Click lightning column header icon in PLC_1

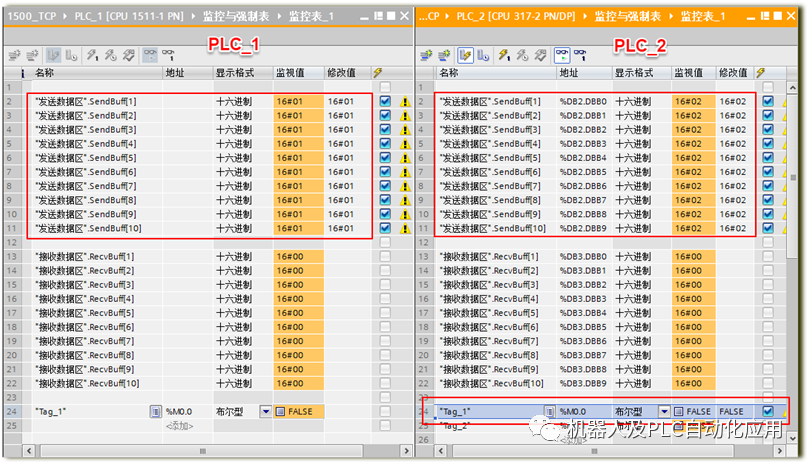(x=378, y=73)
